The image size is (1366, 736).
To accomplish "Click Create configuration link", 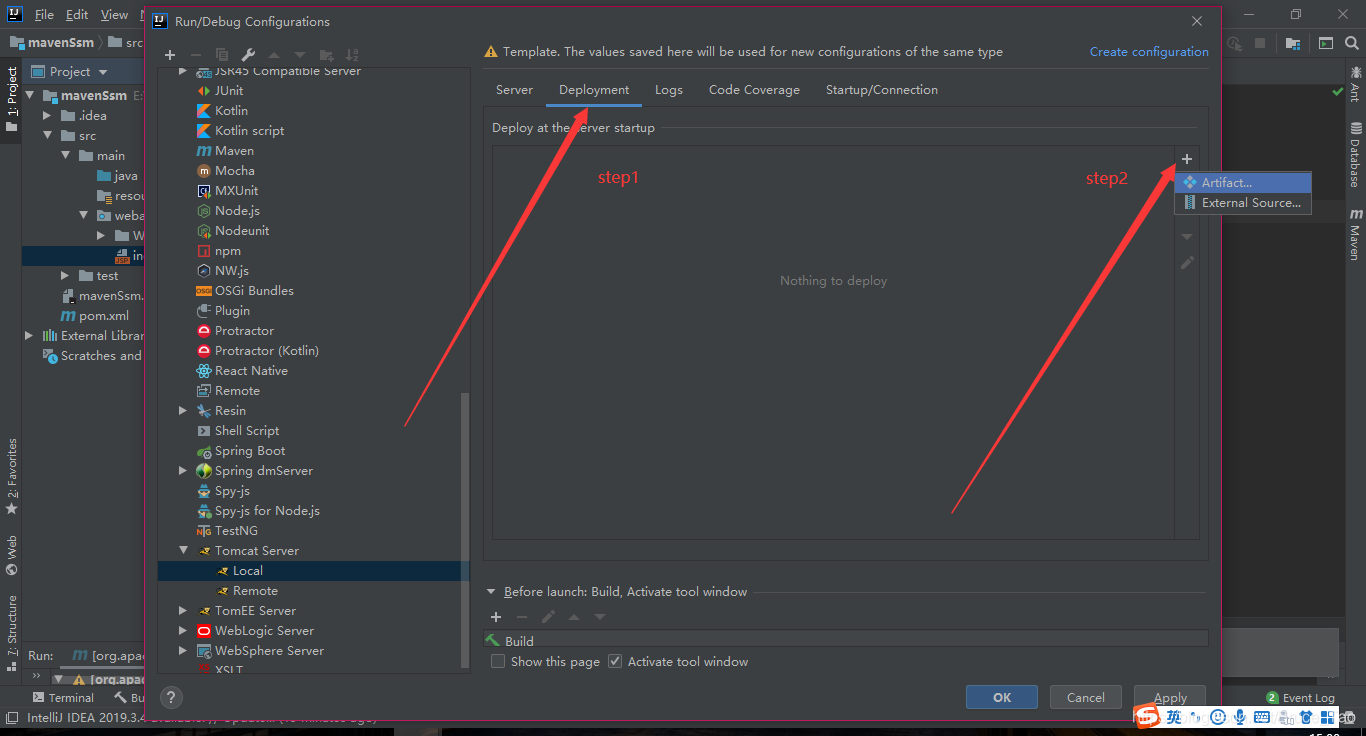I will pos(1149,52).
